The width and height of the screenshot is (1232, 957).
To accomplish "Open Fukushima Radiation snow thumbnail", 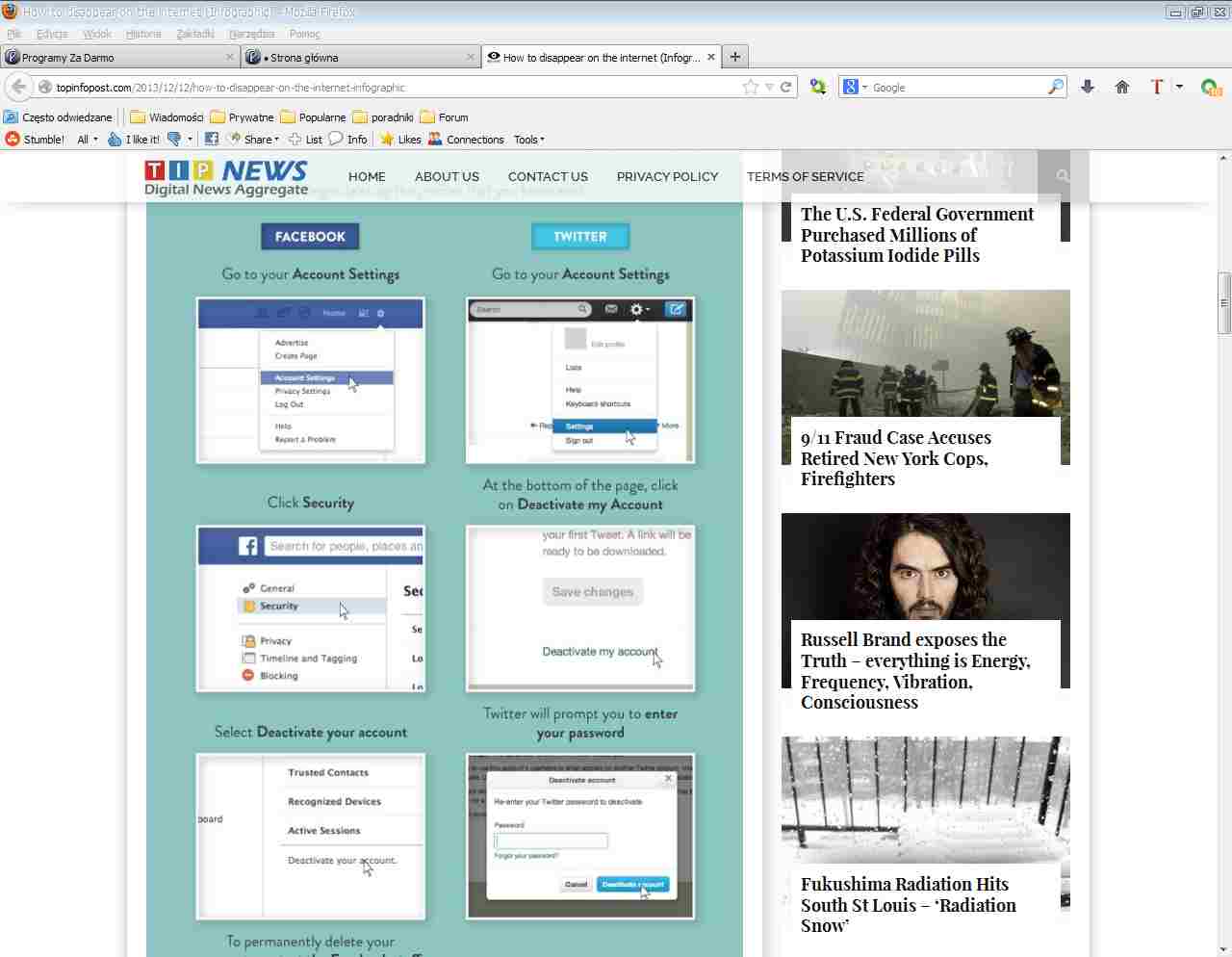I will (926, 799).
